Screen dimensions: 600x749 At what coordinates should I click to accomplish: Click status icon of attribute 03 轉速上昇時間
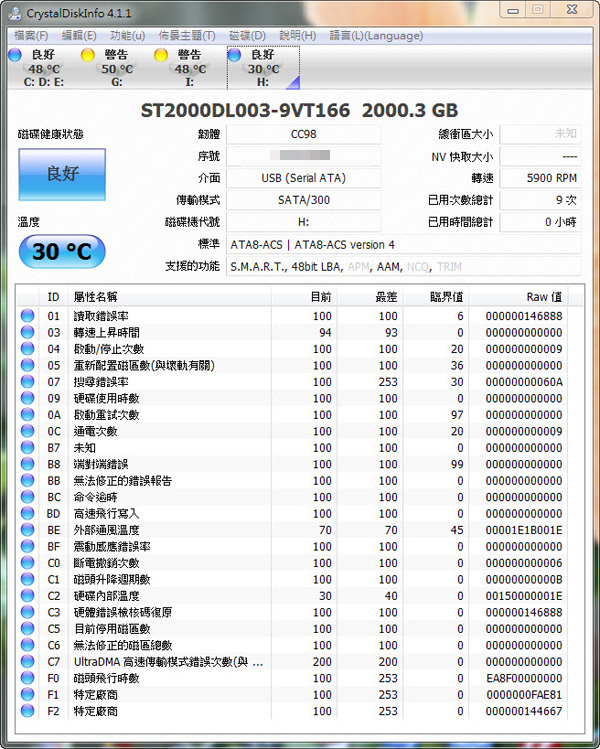coord(28,332)
